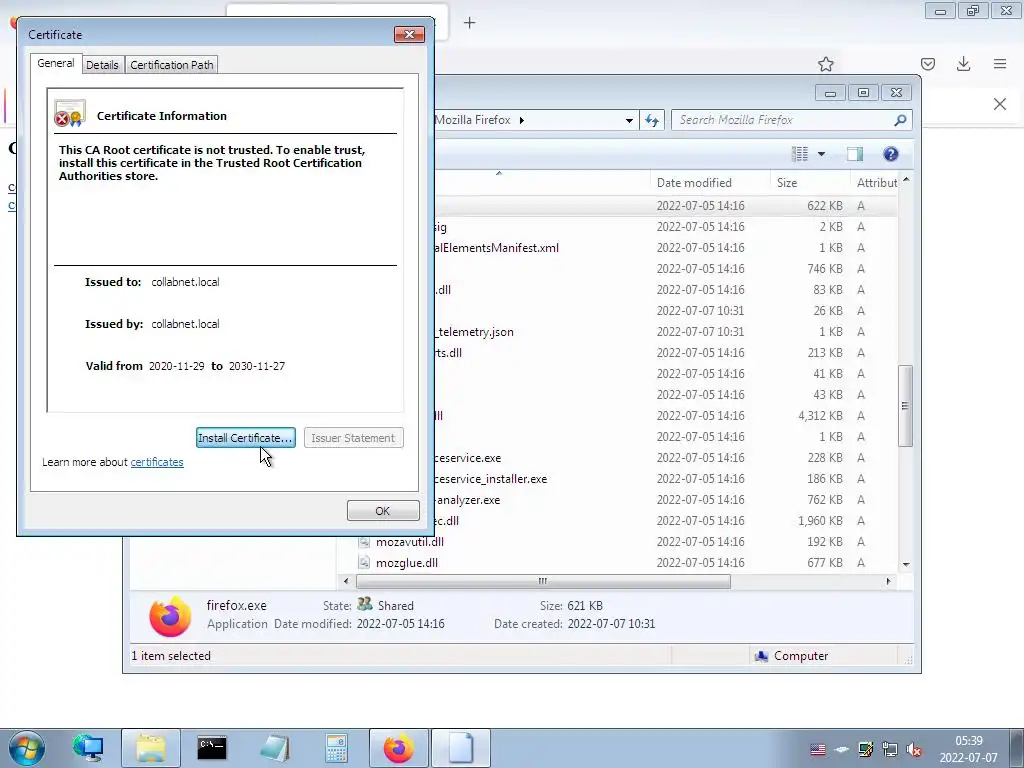This screenshot has height=768, width=1024.
Task: Switch to Firefox in the taskbar
Action: coord(398,748)
